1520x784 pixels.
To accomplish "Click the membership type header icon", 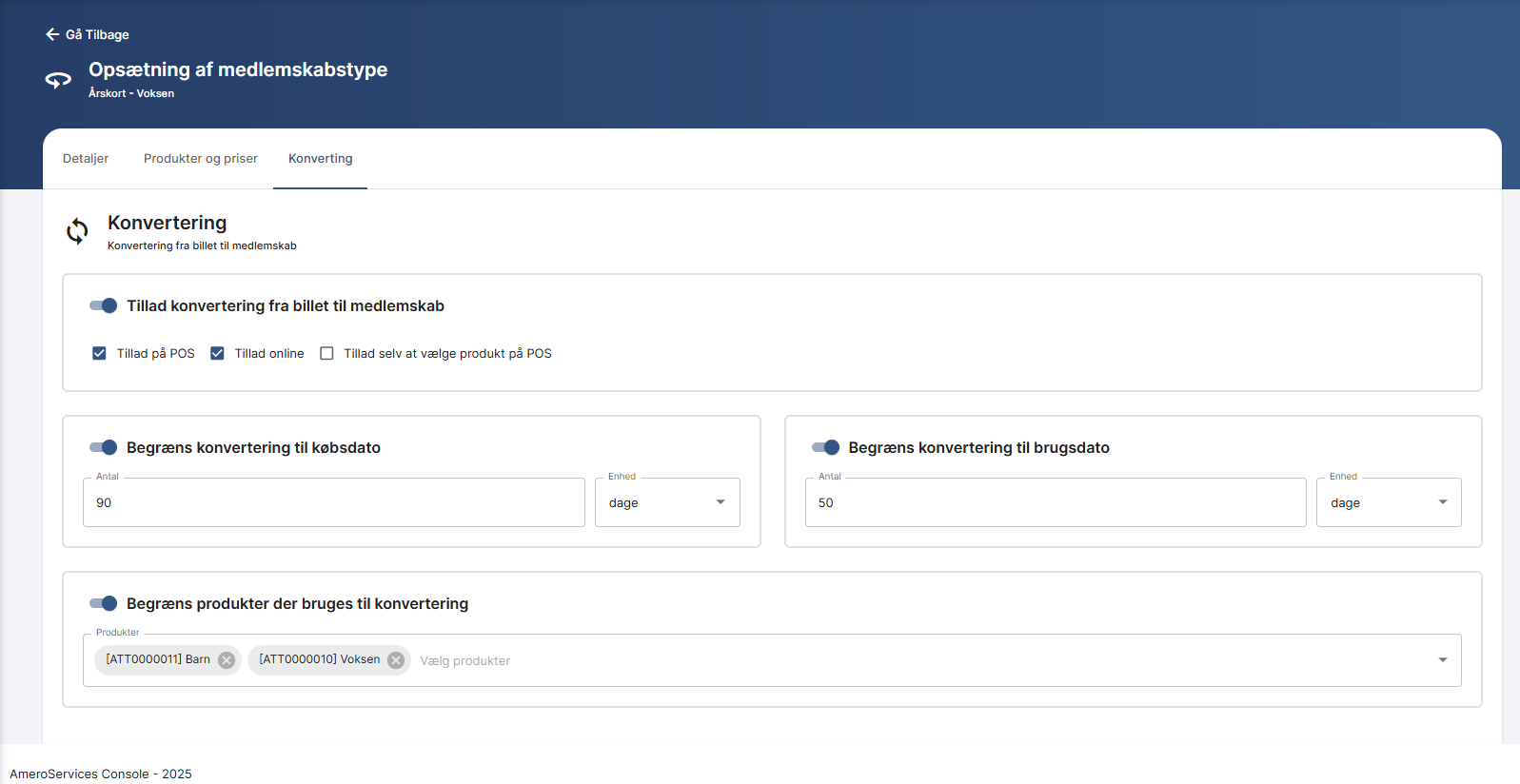I will pos(58,80).
